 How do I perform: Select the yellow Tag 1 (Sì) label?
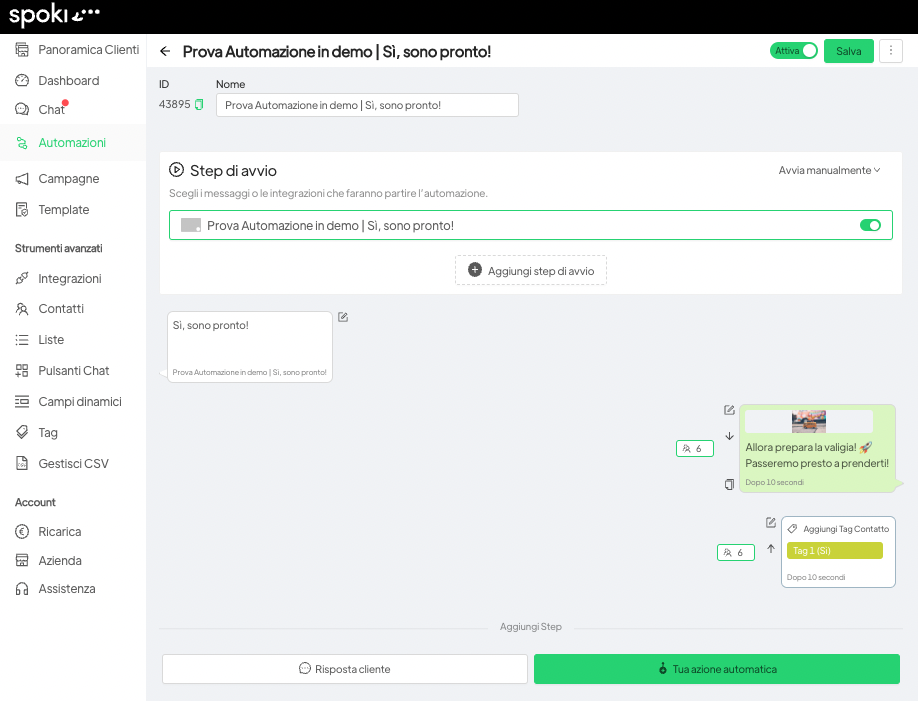click(x=834, y=551)
